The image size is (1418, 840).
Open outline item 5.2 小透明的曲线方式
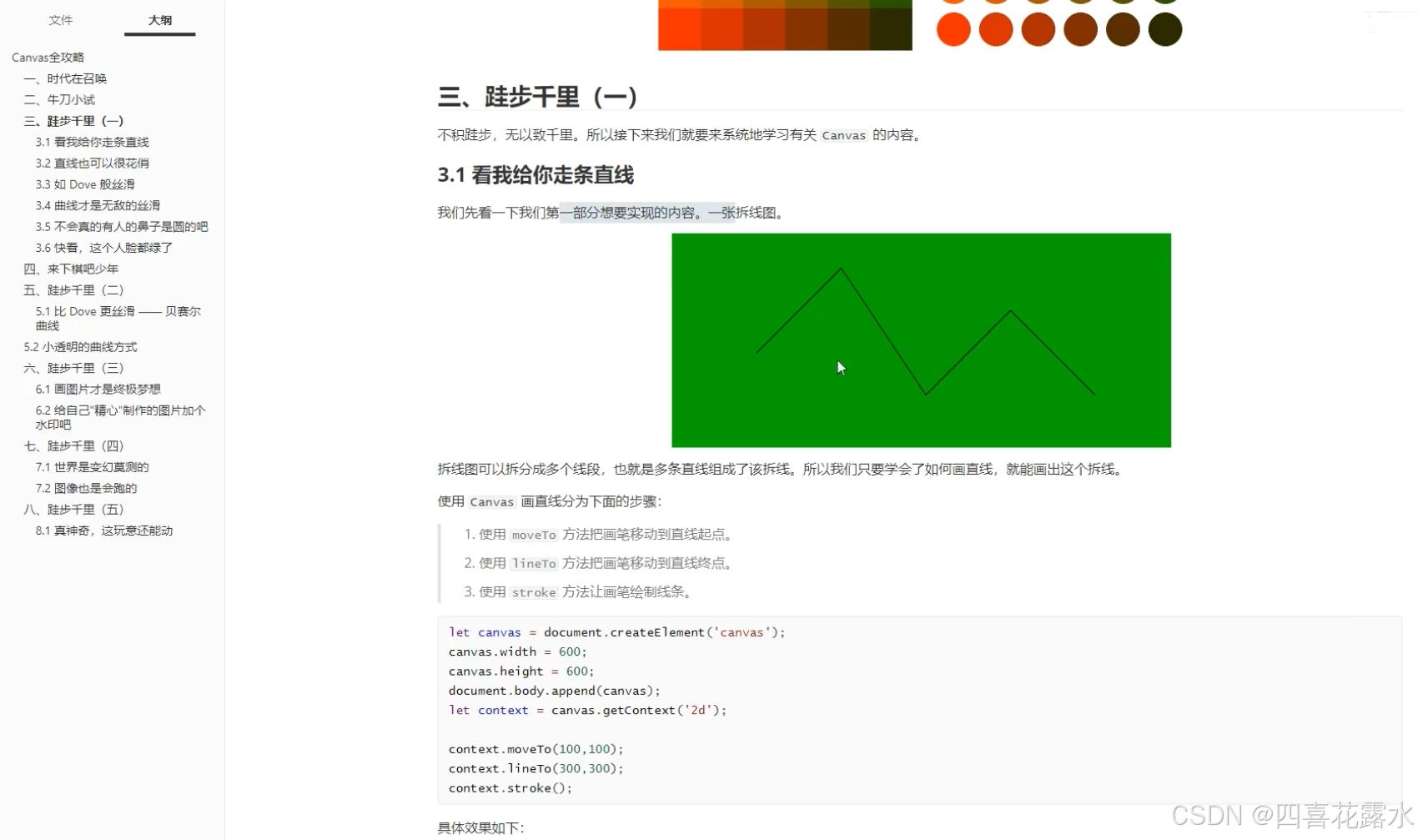tap(80, 347)
